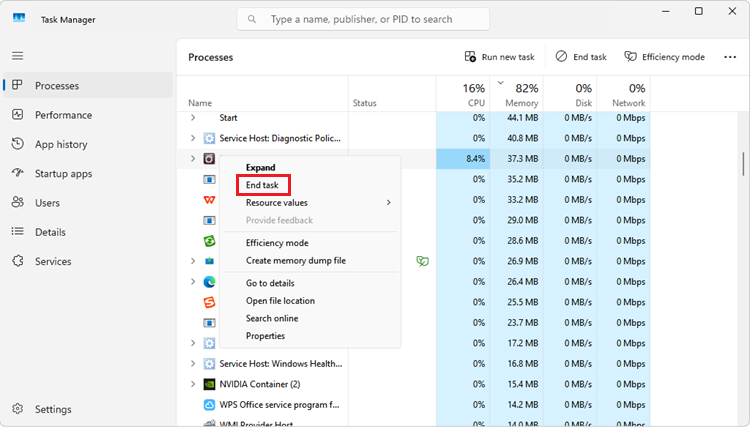Click the Efficiency mode leaf icon in toolbar

[x=630, y=56]
